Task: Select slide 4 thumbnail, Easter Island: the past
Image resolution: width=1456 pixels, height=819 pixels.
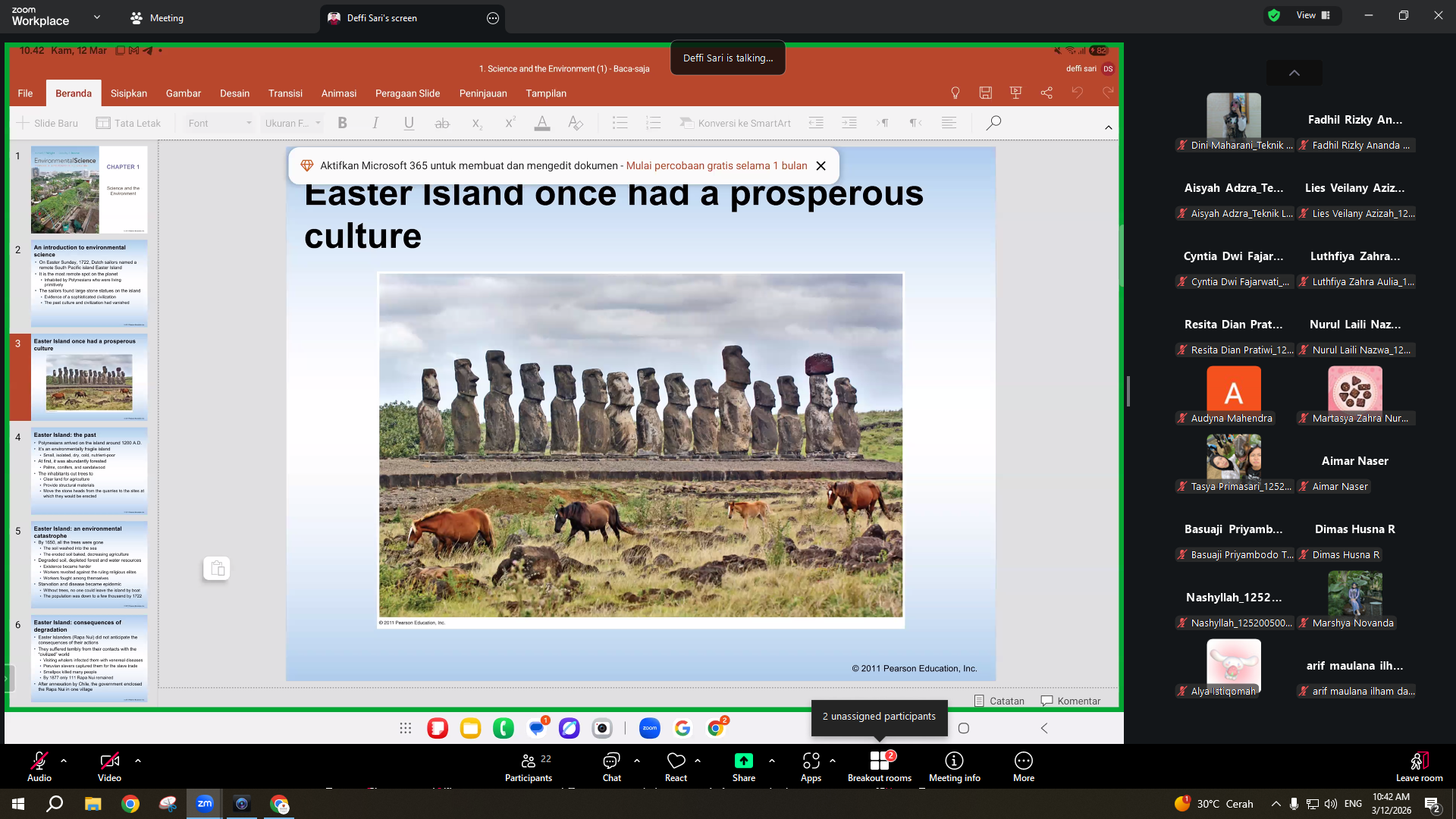Action: pyautogui.click(x=89, y=471)
